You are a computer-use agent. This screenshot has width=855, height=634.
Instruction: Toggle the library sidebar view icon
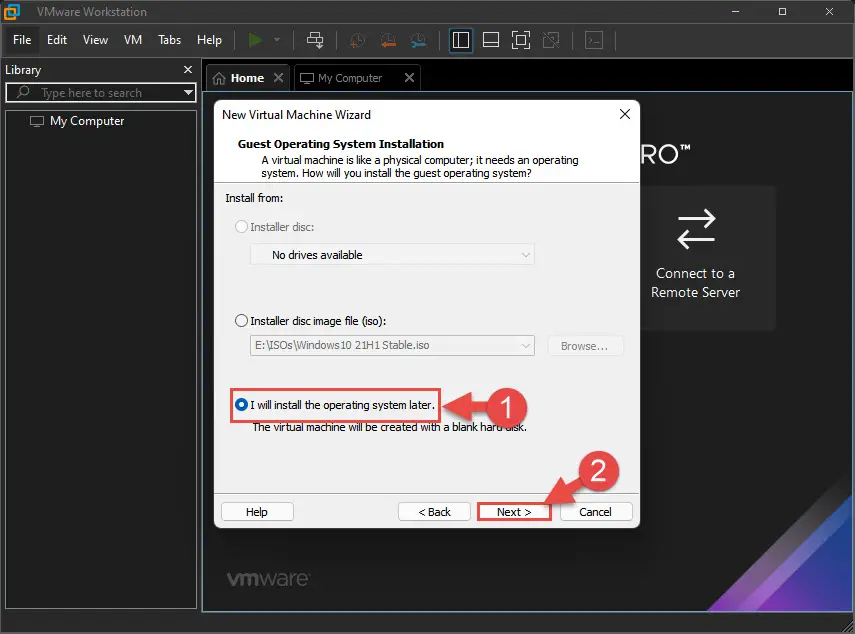point(461,40)
